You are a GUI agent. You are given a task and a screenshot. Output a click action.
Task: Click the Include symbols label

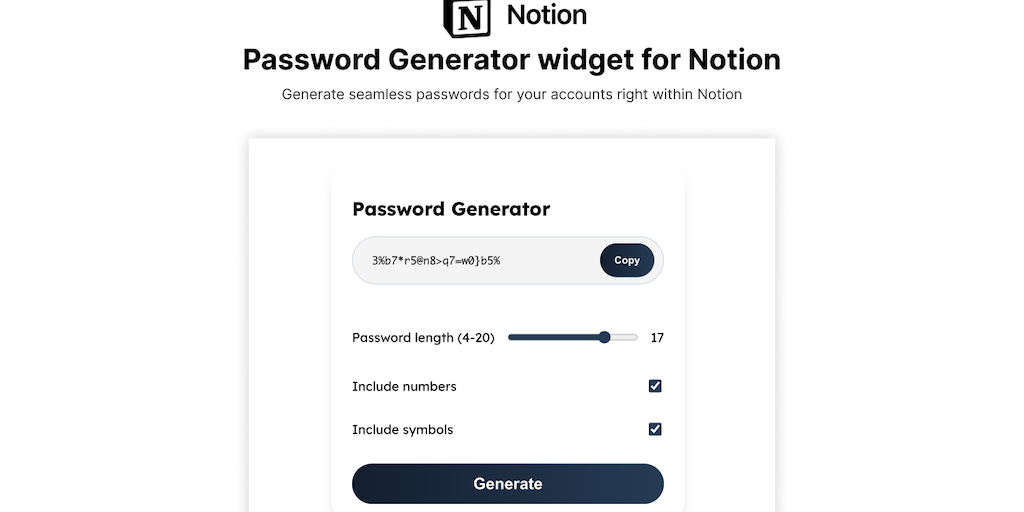(x=402, y=430)
